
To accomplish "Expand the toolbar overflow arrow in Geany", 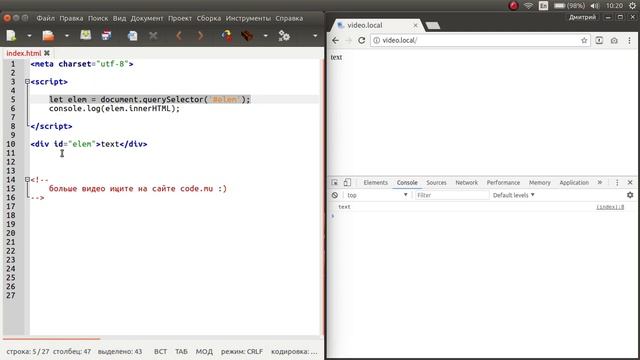I will click(x=315, y=36).
